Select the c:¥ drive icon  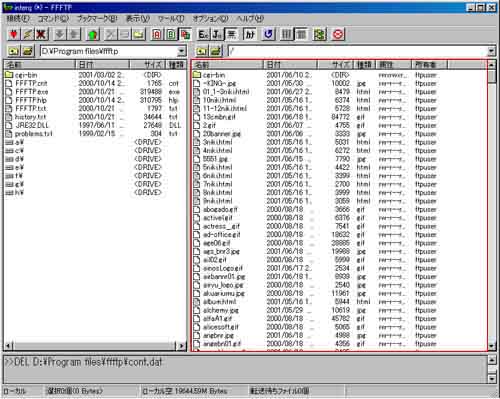9,151
